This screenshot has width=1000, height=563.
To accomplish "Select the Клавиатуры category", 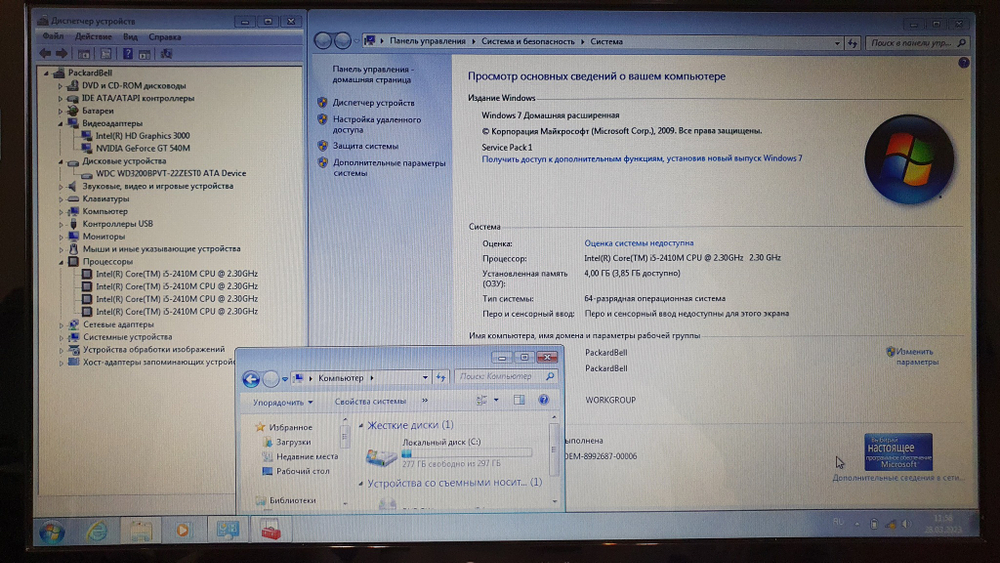I will [105, 199].
